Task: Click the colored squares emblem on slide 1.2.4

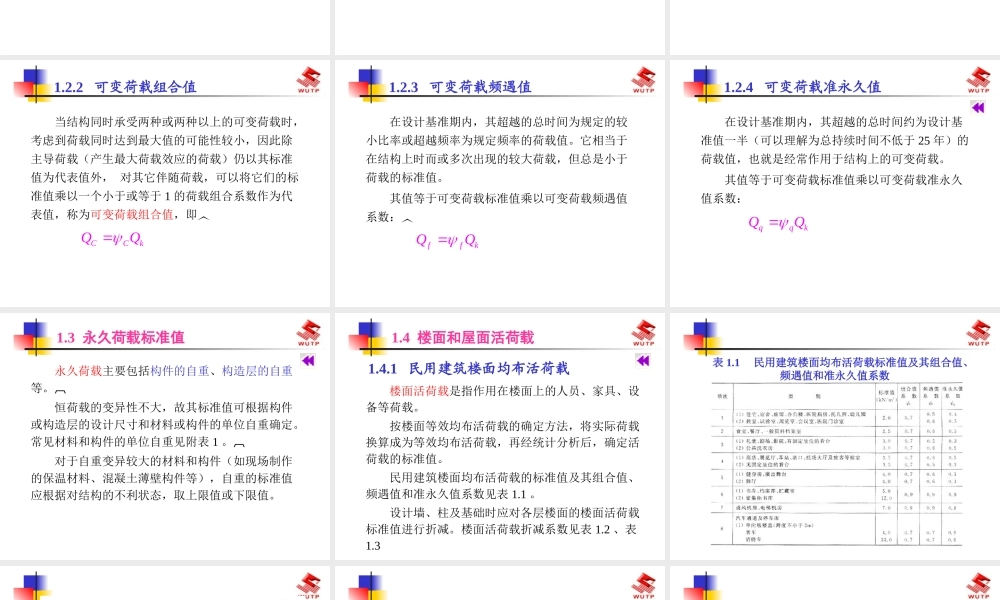Action: click(x=702, y=85)
